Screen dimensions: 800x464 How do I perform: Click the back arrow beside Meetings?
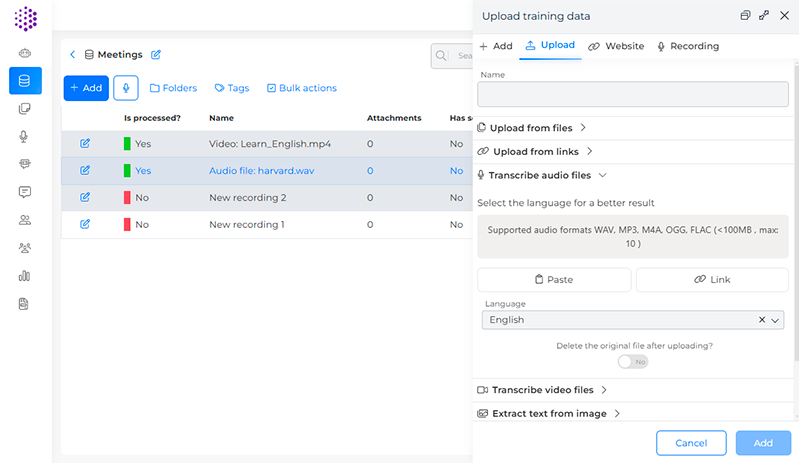pos(73,54)
